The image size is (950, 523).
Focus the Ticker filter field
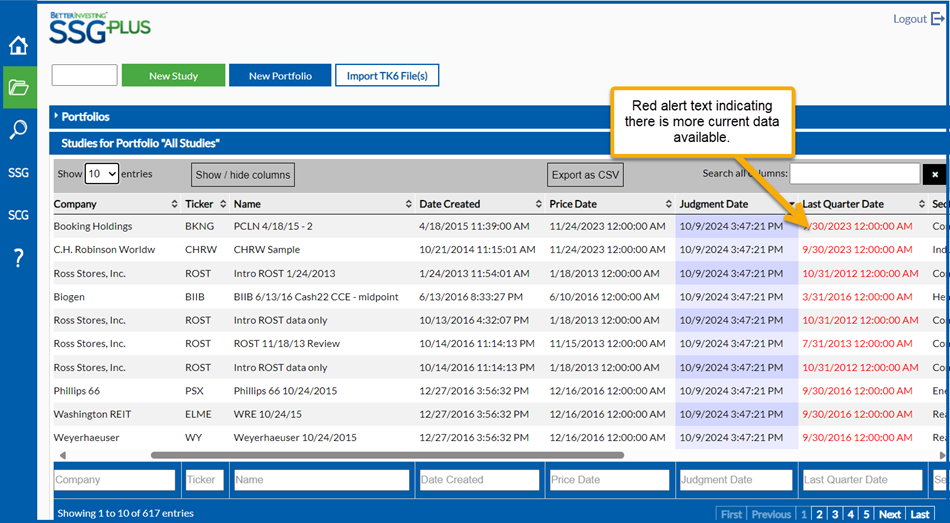pyautogui.click(x=205, y=480)
